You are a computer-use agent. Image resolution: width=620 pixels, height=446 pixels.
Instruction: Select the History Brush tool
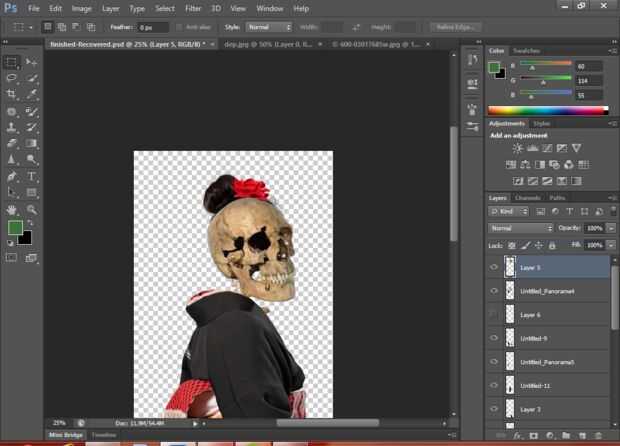pyautogui.click(x=31, y=127)
